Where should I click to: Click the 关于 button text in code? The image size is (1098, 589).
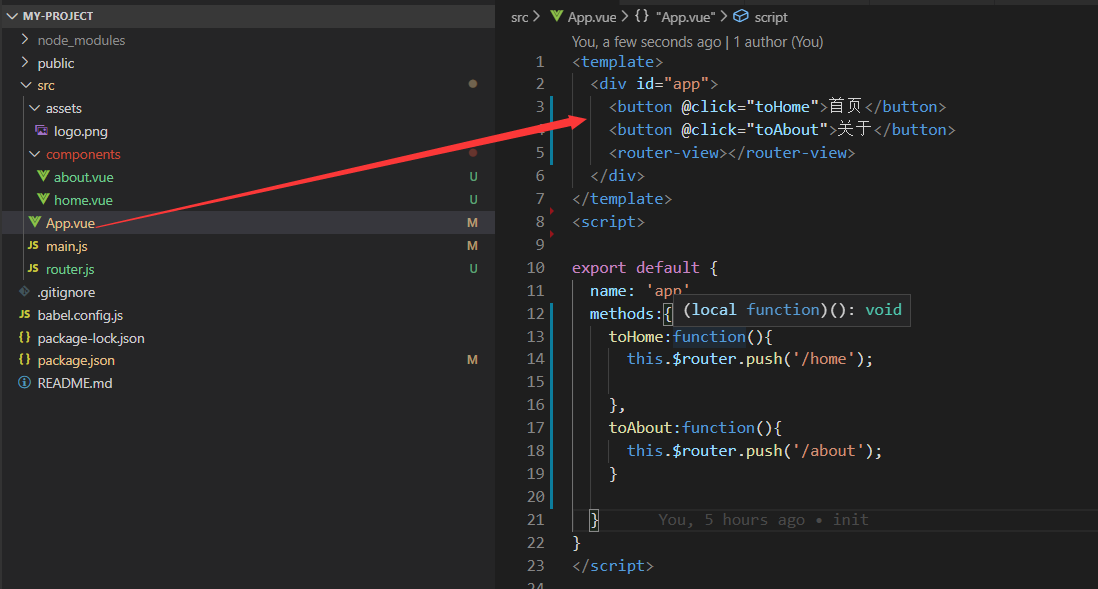(855, 130)
